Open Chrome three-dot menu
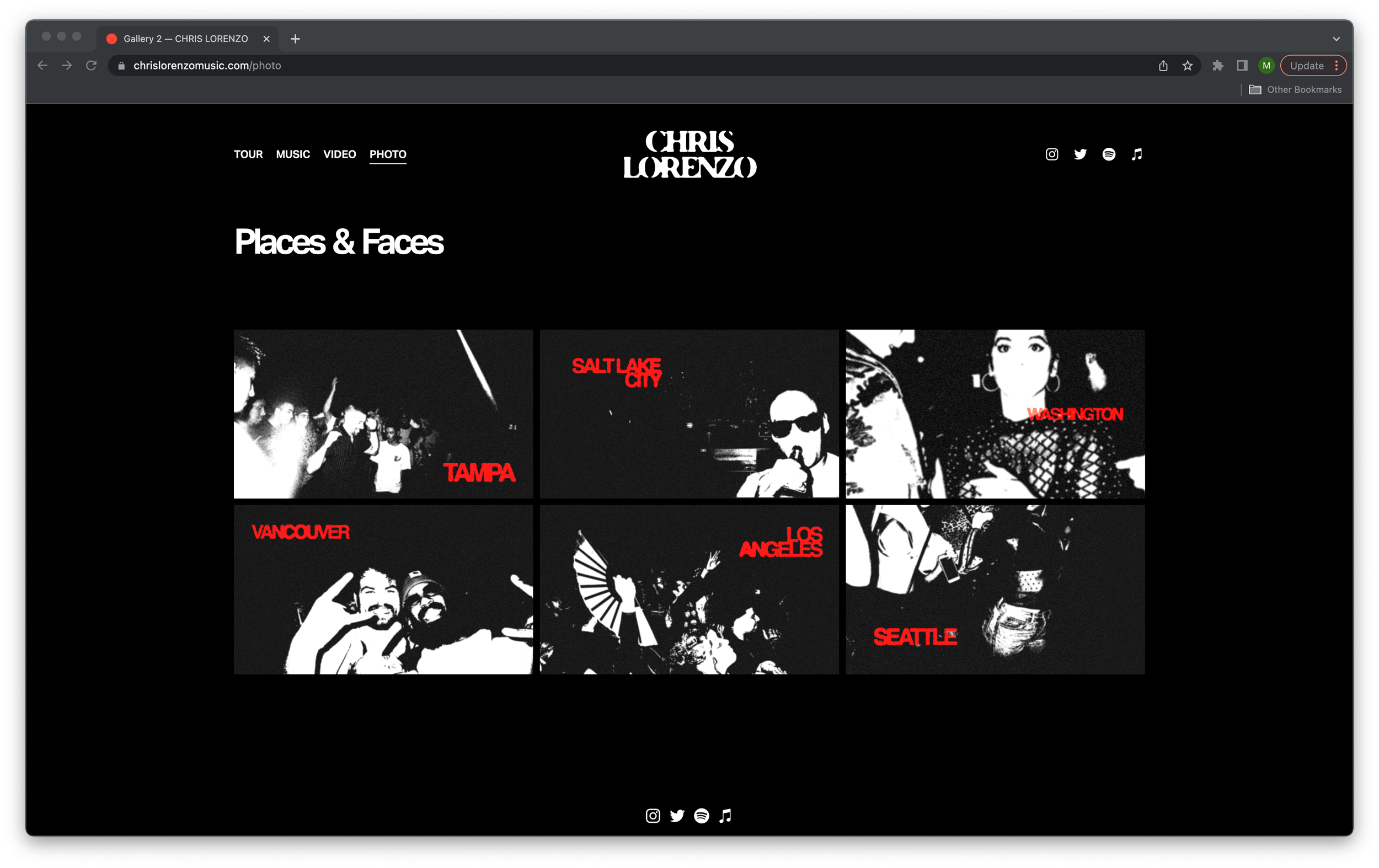Screen dimensions: 1379x868 pyautogui.click(x=1337, y=66)
